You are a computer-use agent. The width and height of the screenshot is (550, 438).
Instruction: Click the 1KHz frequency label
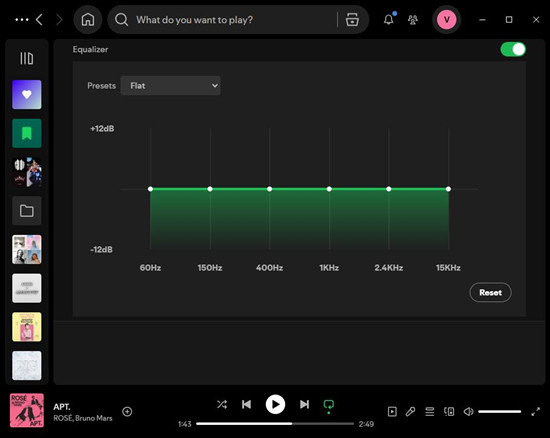tap(329, 268)
